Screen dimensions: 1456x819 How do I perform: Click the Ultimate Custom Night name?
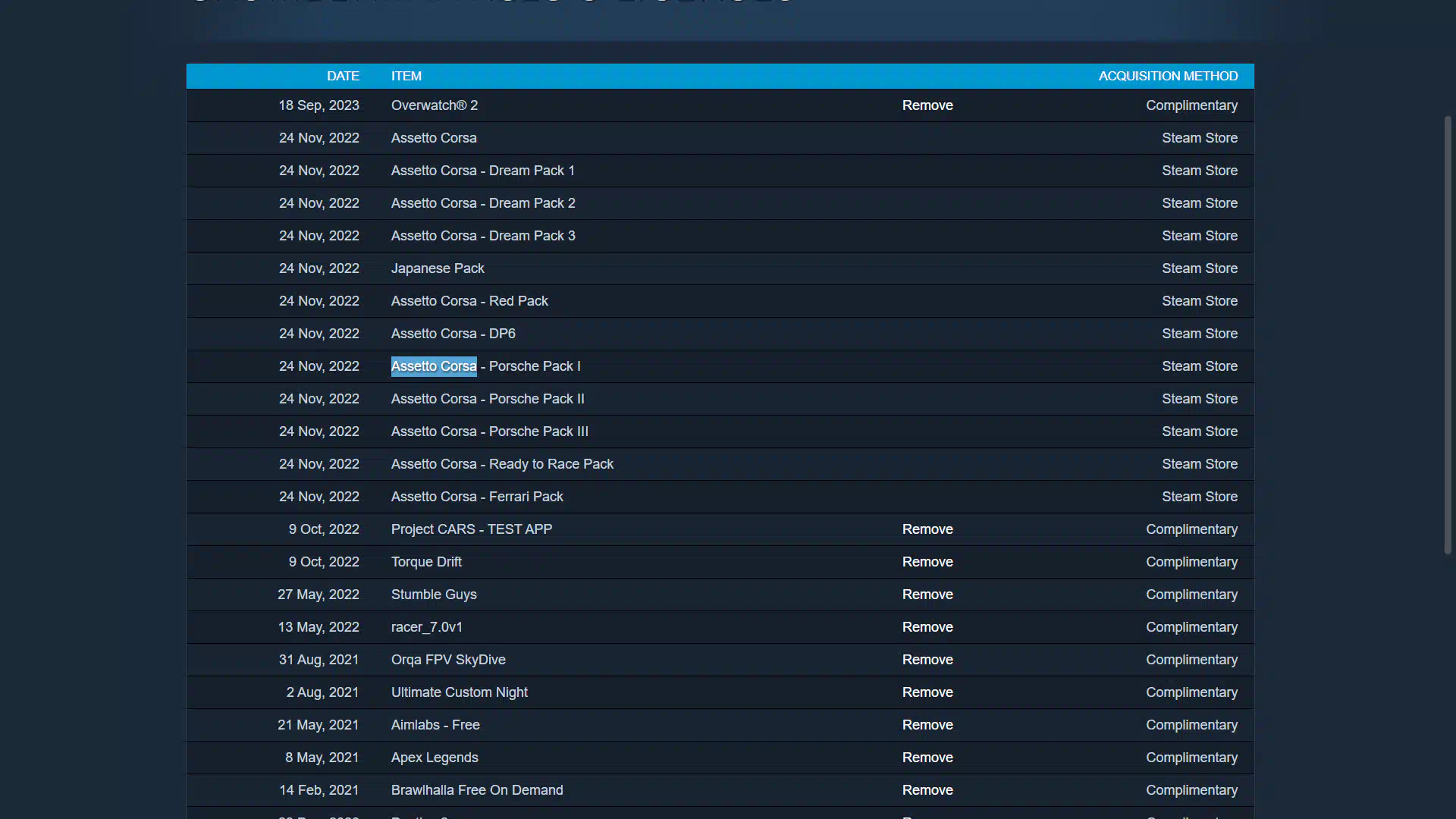point(460,692)
